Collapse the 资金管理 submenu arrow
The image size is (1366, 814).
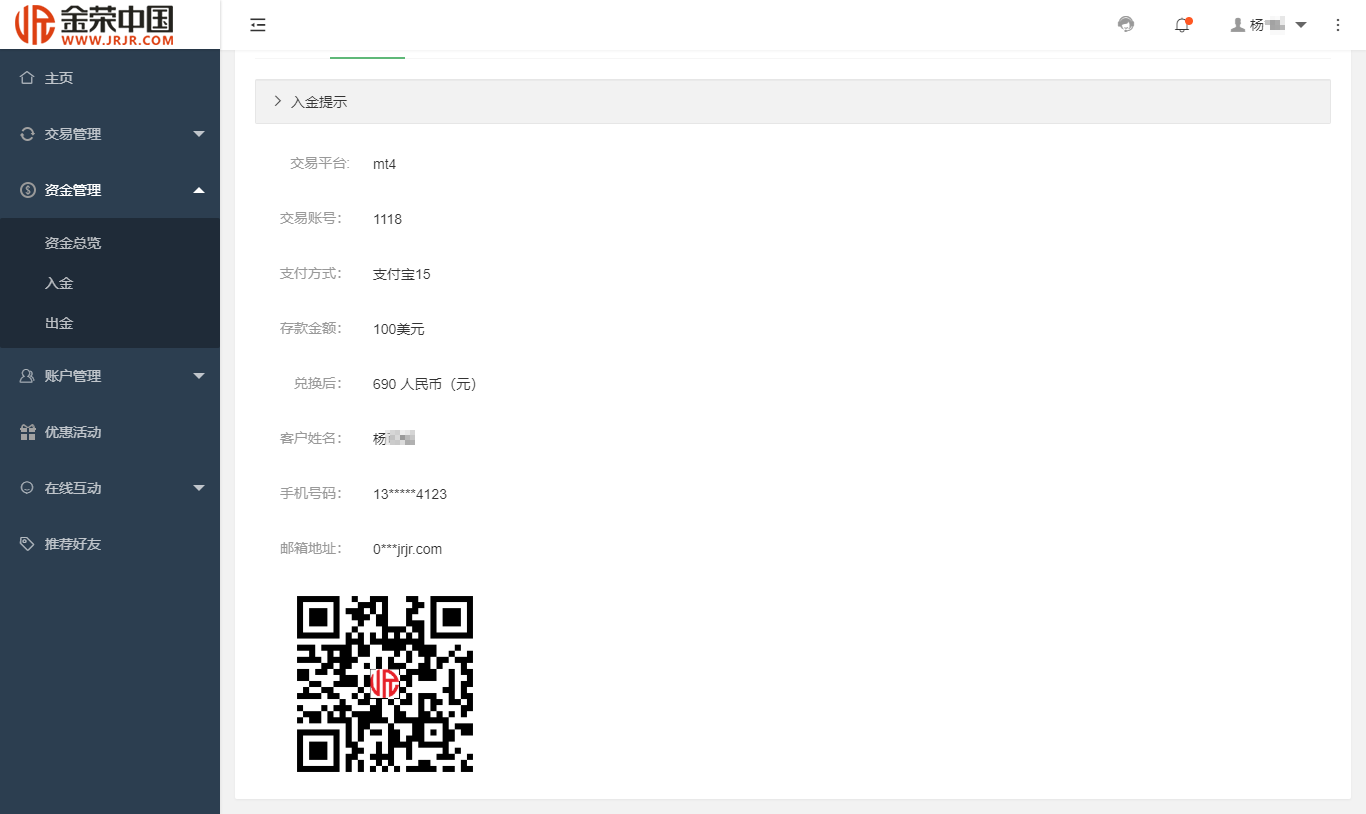[199, 190]
